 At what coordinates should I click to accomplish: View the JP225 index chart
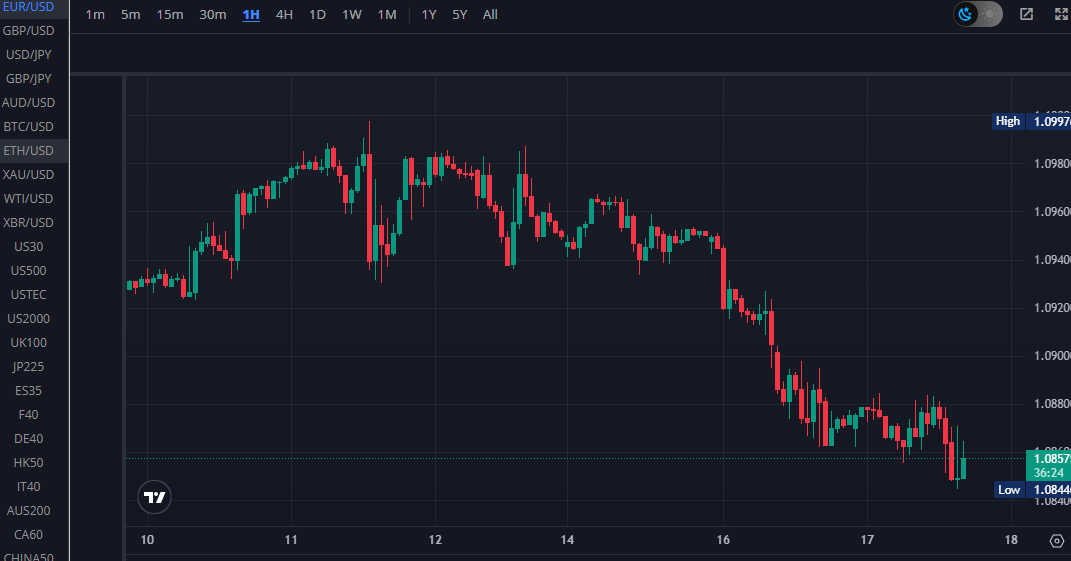tap(28, 366)
